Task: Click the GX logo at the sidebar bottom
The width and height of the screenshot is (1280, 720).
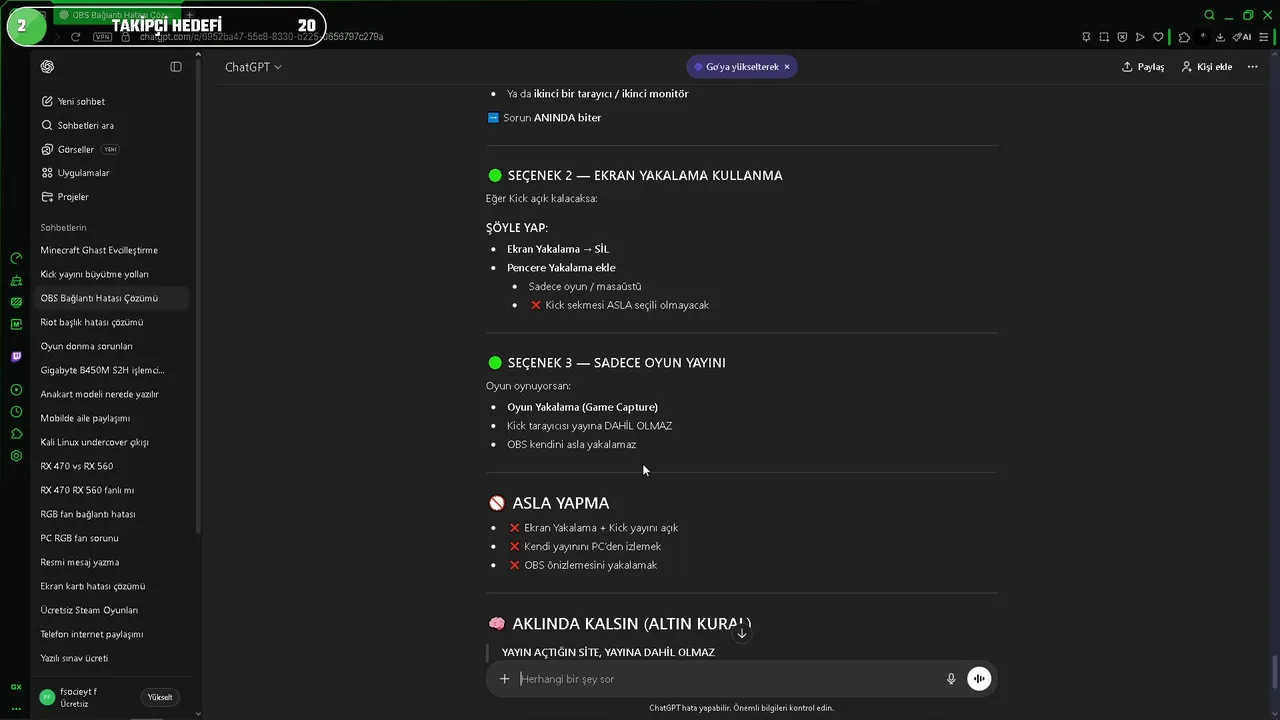Action: tap(16, 687)
